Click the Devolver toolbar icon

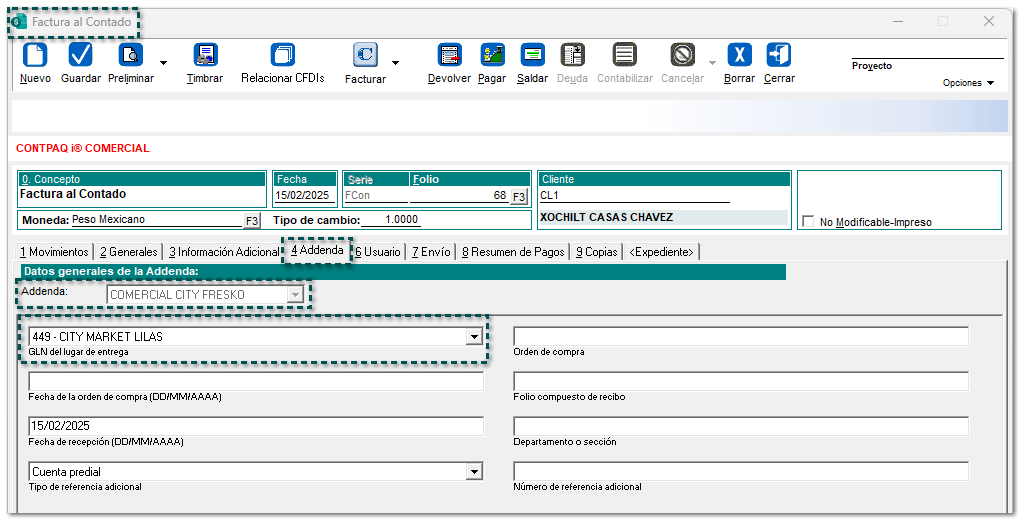click(x=449, y=55)
